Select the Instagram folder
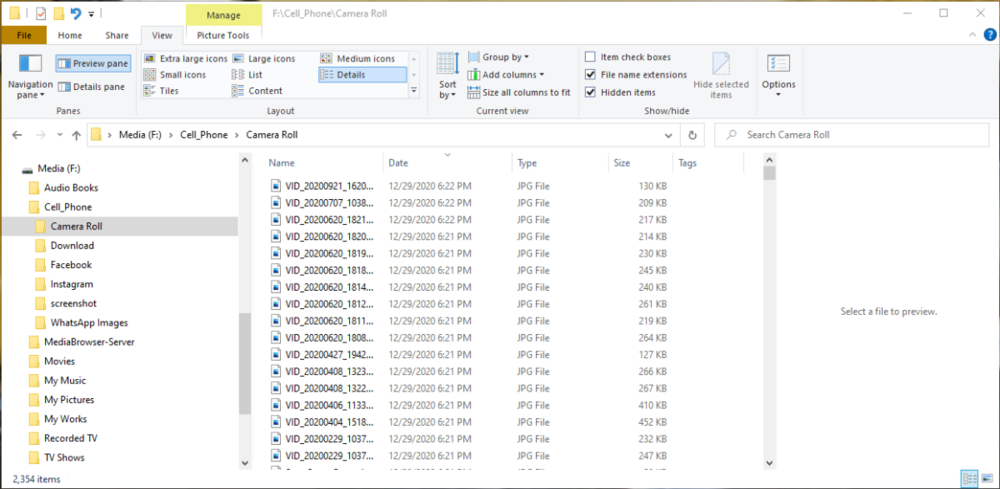 (x=71, y=284)
